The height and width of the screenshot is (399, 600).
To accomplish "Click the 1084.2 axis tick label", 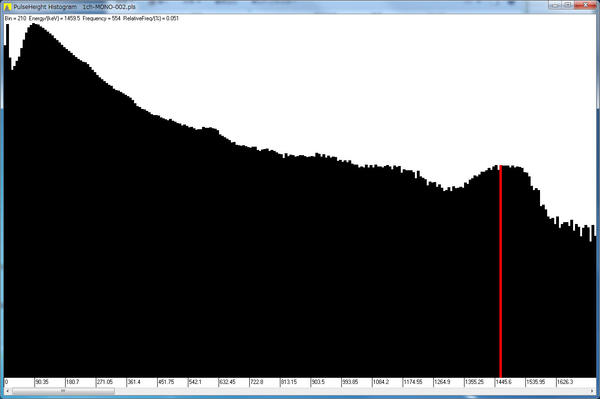I will [x=381, y=382].
